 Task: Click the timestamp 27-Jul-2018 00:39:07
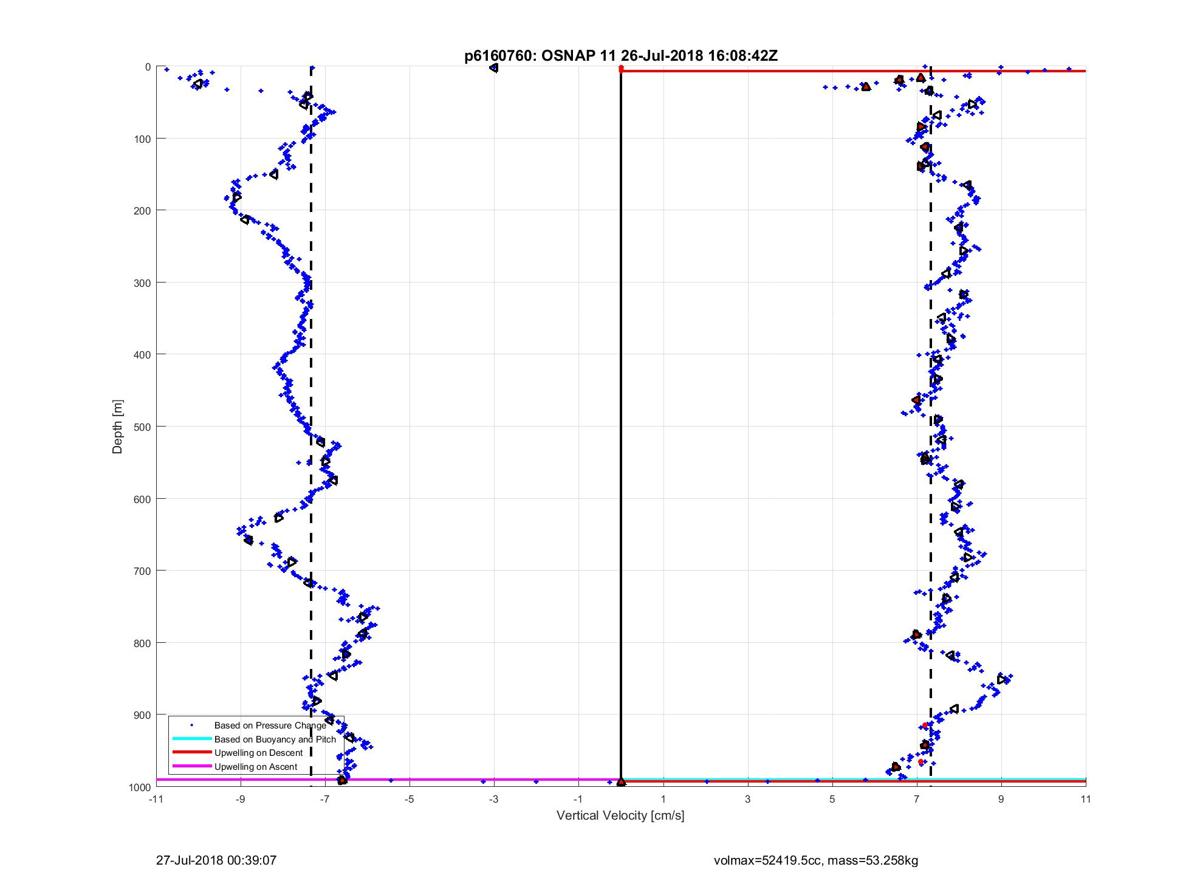click(x=217, y=859)
